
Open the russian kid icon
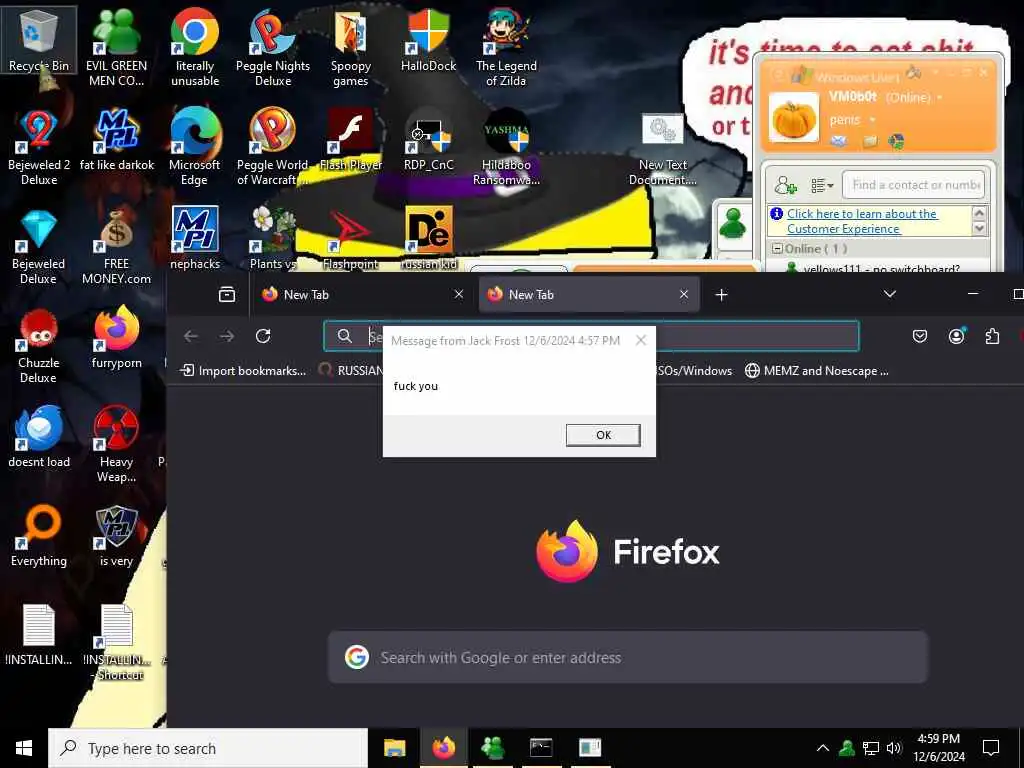[428, 239]
